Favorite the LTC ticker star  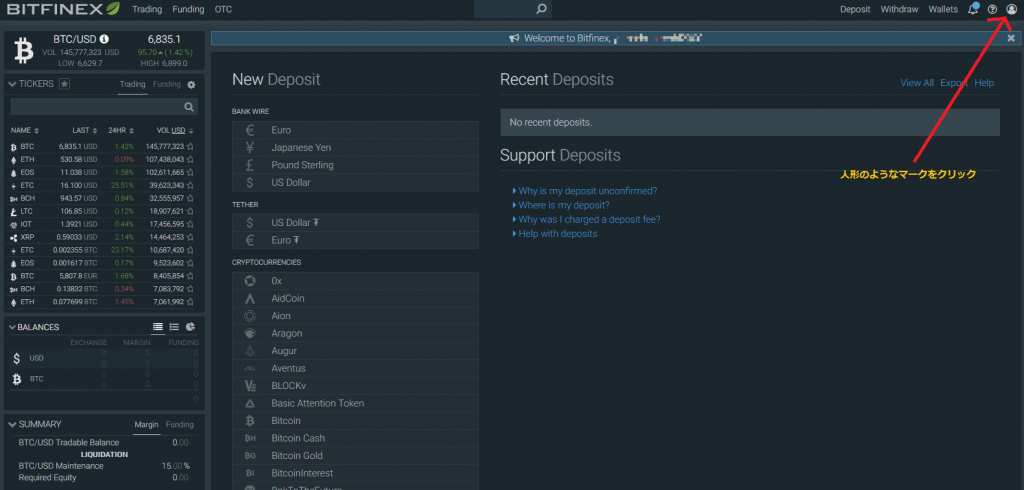[190, 211]
